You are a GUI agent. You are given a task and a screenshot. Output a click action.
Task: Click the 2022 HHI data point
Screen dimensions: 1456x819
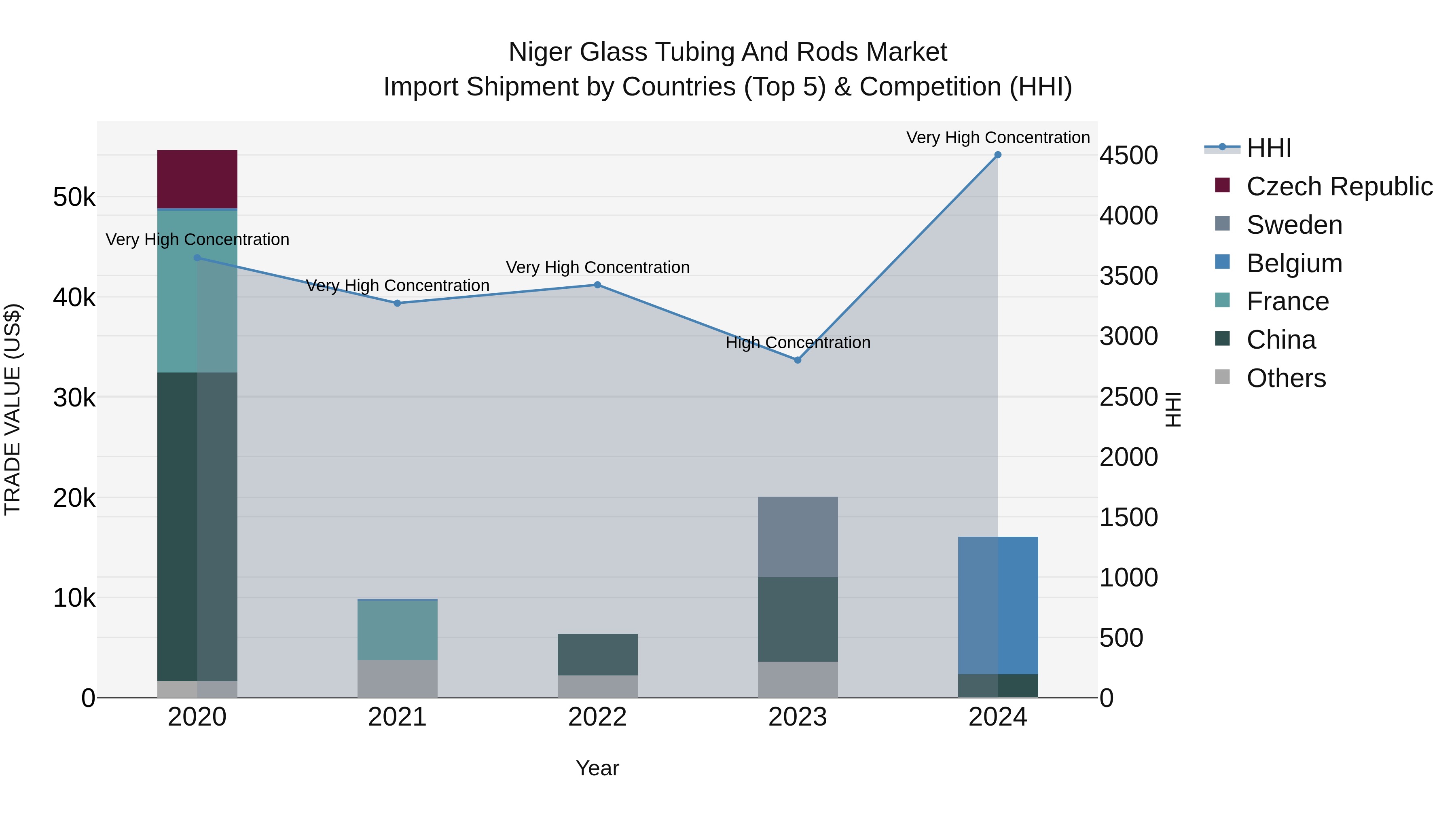coord(597,285)
